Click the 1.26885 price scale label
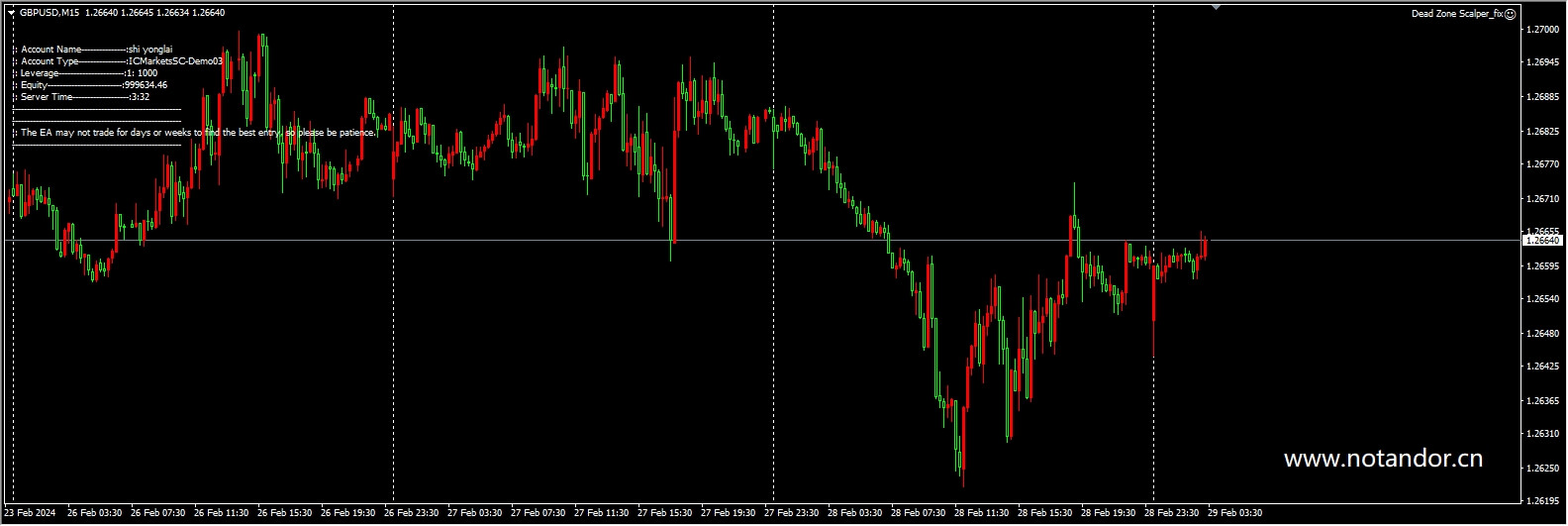Screen dimensions: 1568x526 [1543, 97]
